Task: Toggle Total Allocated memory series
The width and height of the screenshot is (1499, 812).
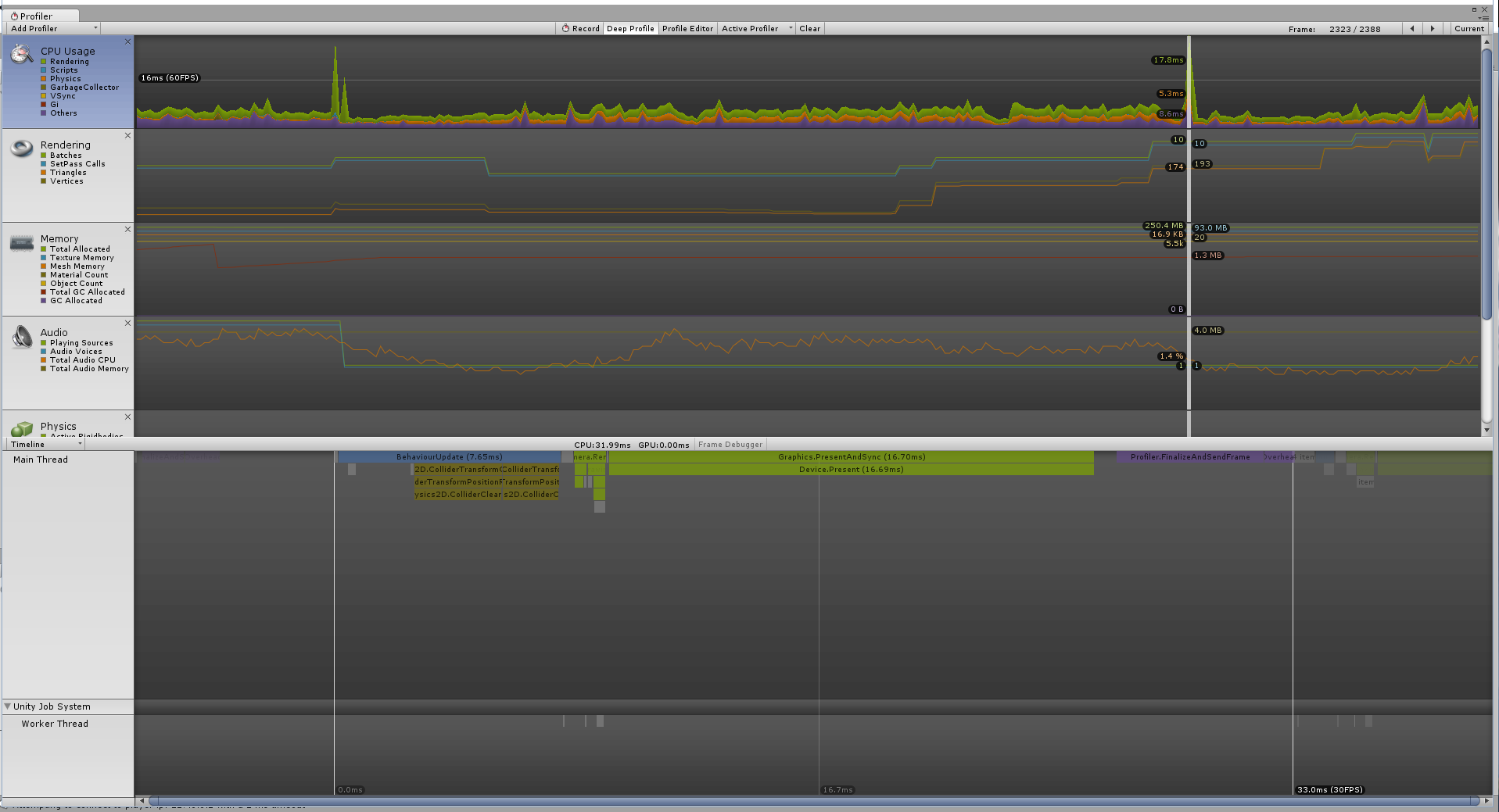Action: click(76, 249)
